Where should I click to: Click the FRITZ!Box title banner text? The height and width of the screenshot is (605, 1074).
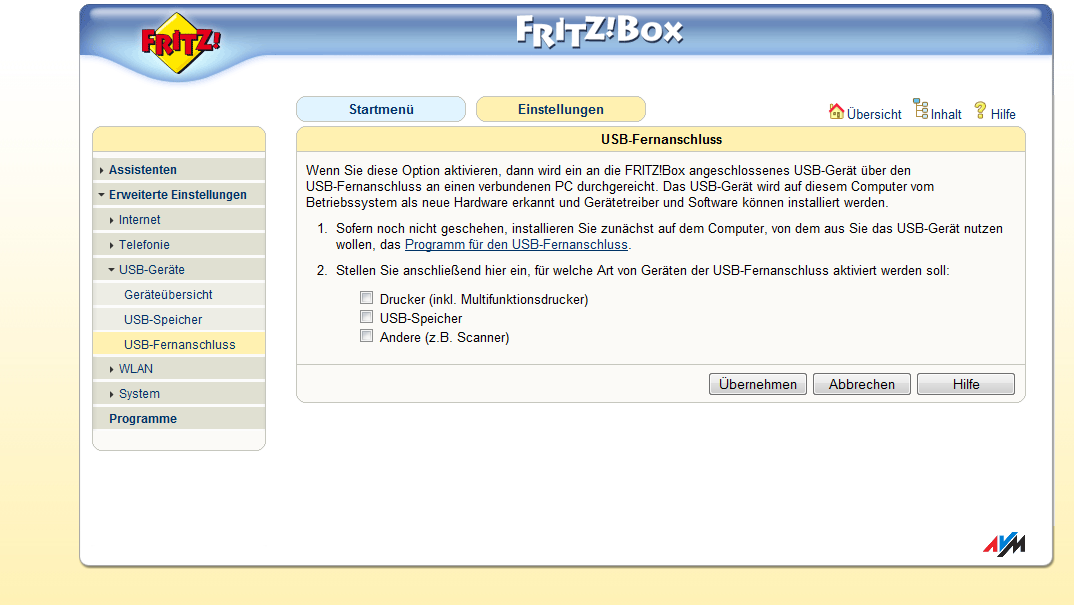(x=599, y=32)
